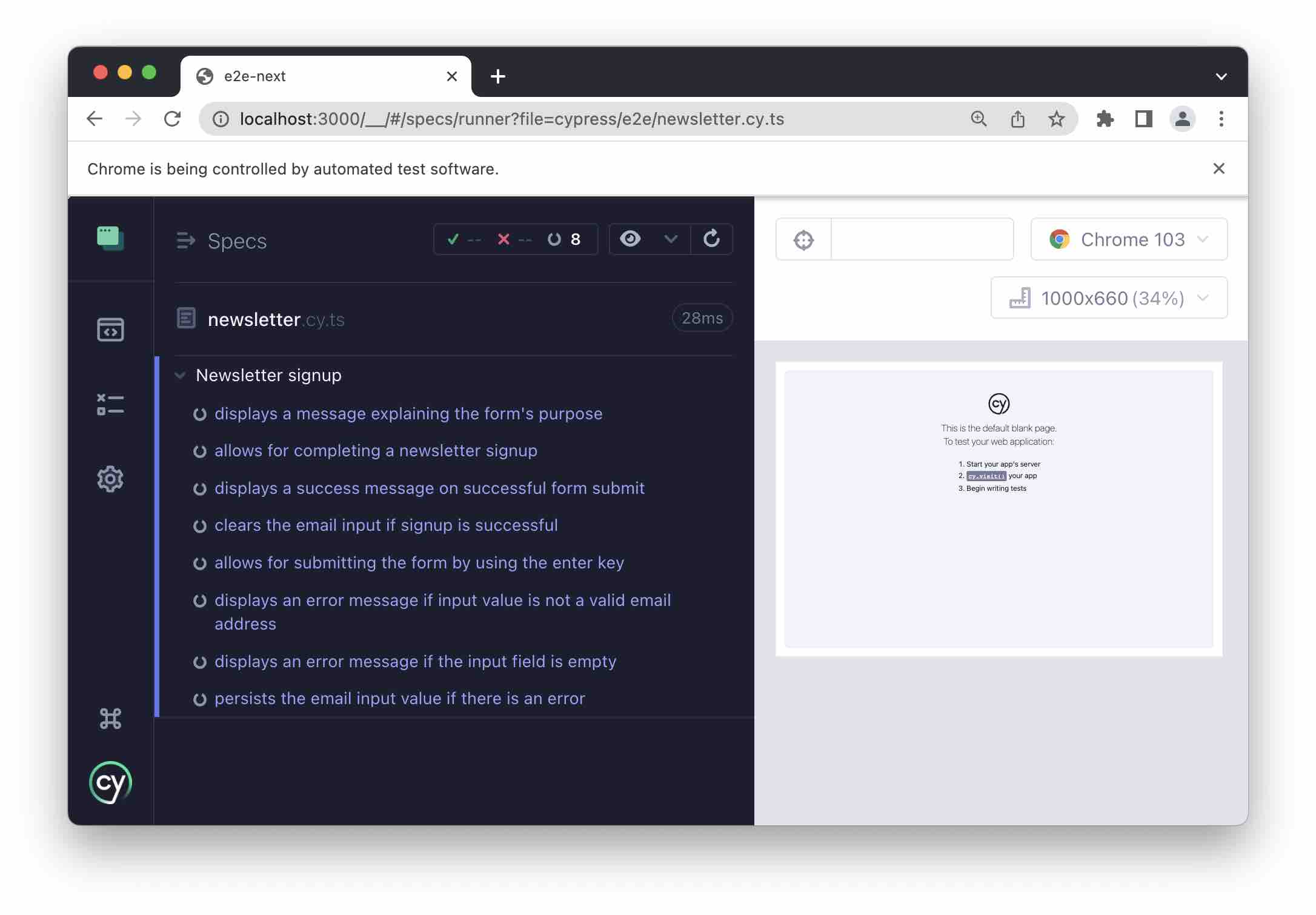1316x915 pixels.
Task: Toggle the auto-scrolling eye icon
Action: 630,239
